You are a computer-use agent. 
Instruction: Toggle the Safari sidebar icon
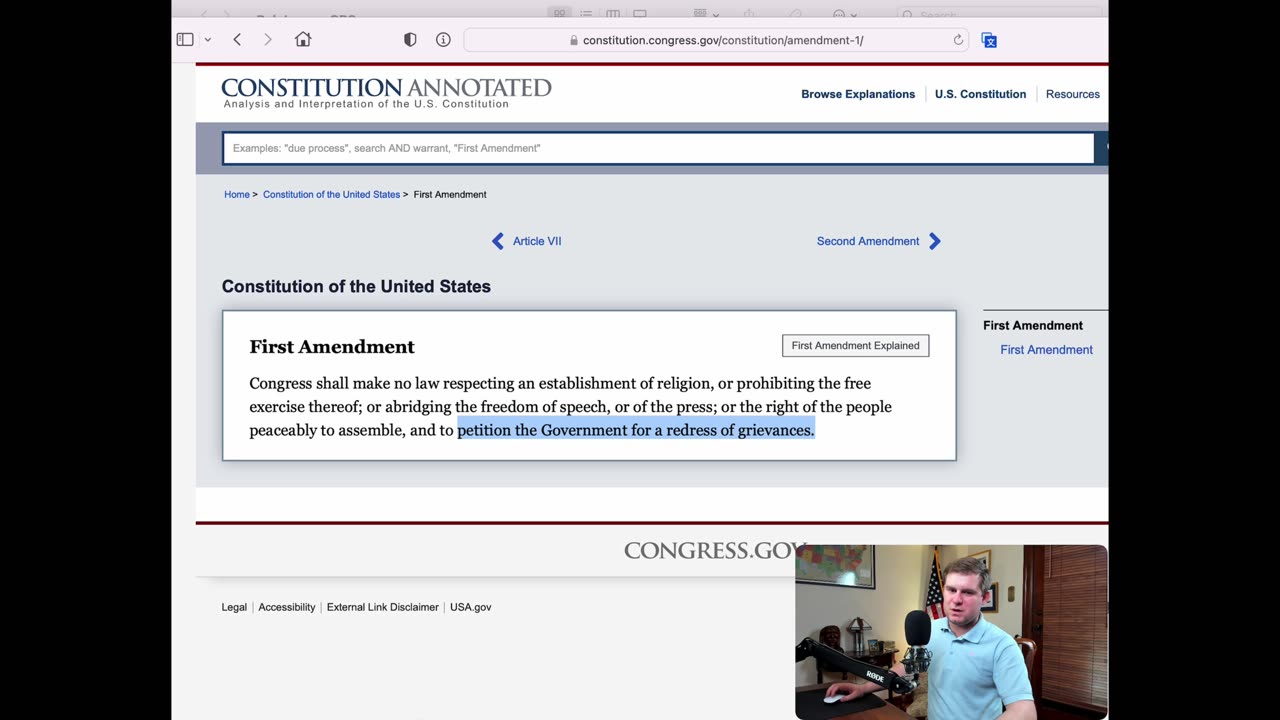click(x=185, y=40)
